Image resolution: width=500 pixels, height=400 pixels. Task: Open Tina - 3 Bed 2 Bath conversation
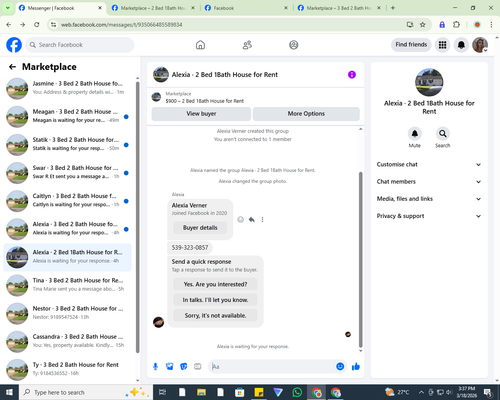(x=67, y=285)
